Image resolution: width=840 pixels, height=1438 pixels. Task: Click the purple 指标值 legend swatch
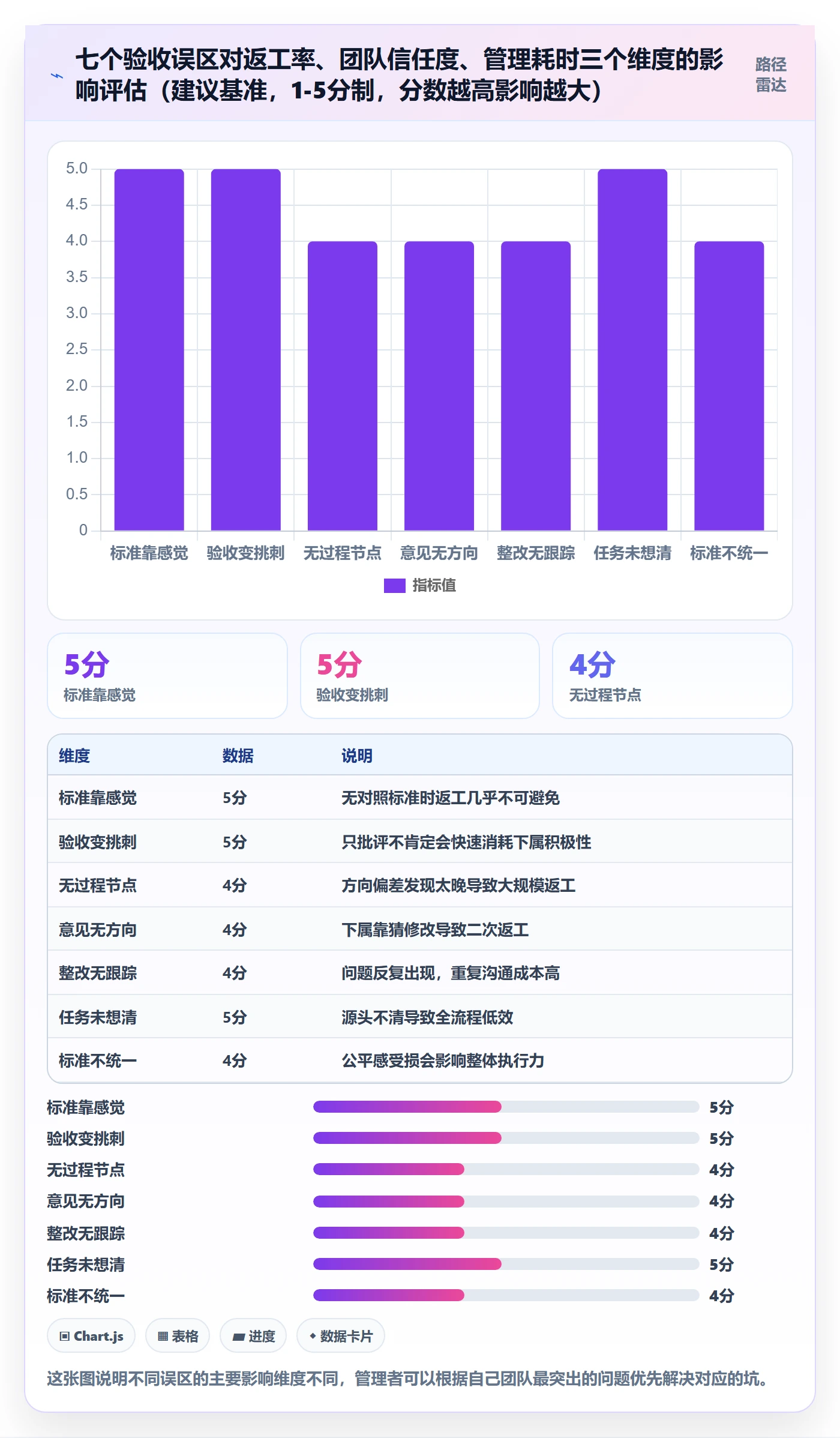coord(395,585)
